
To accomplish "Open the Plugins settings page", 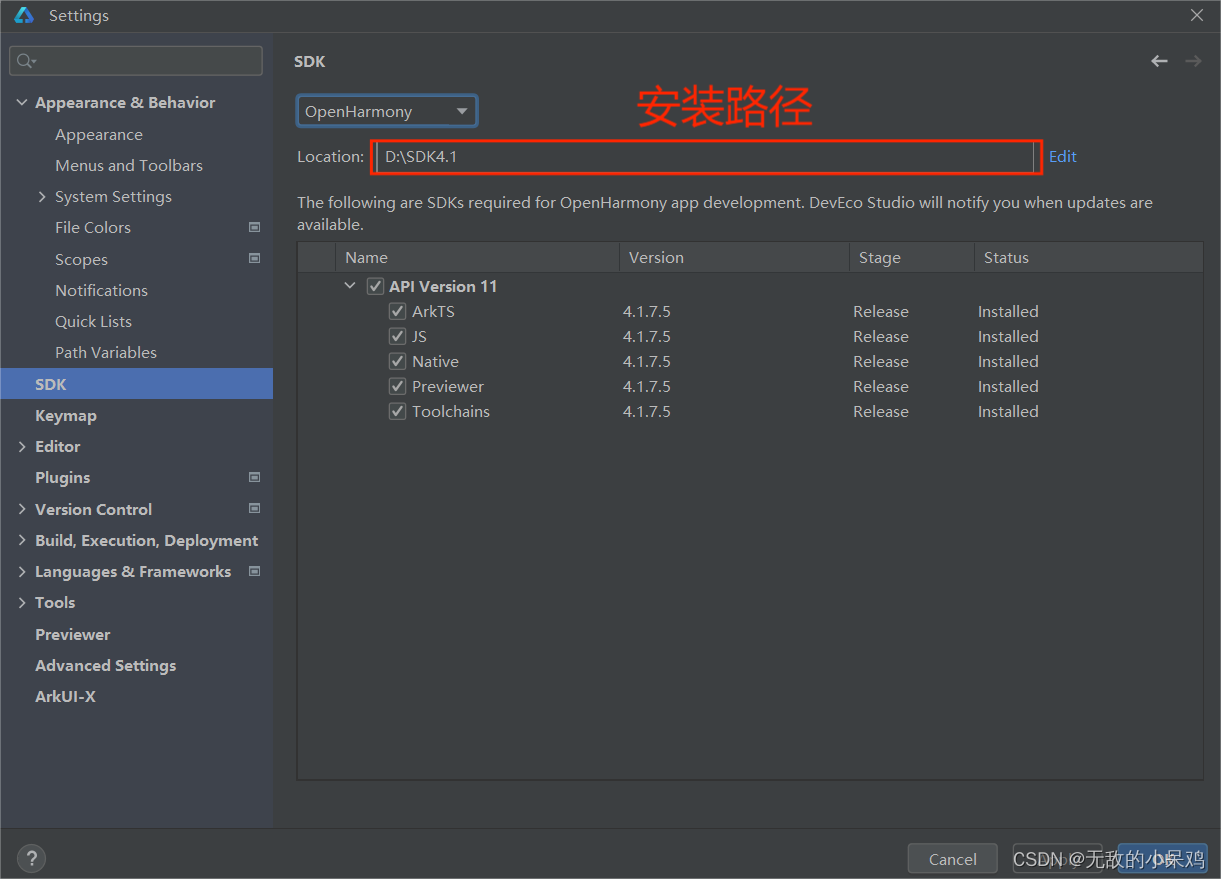I will tap(63, 477).
